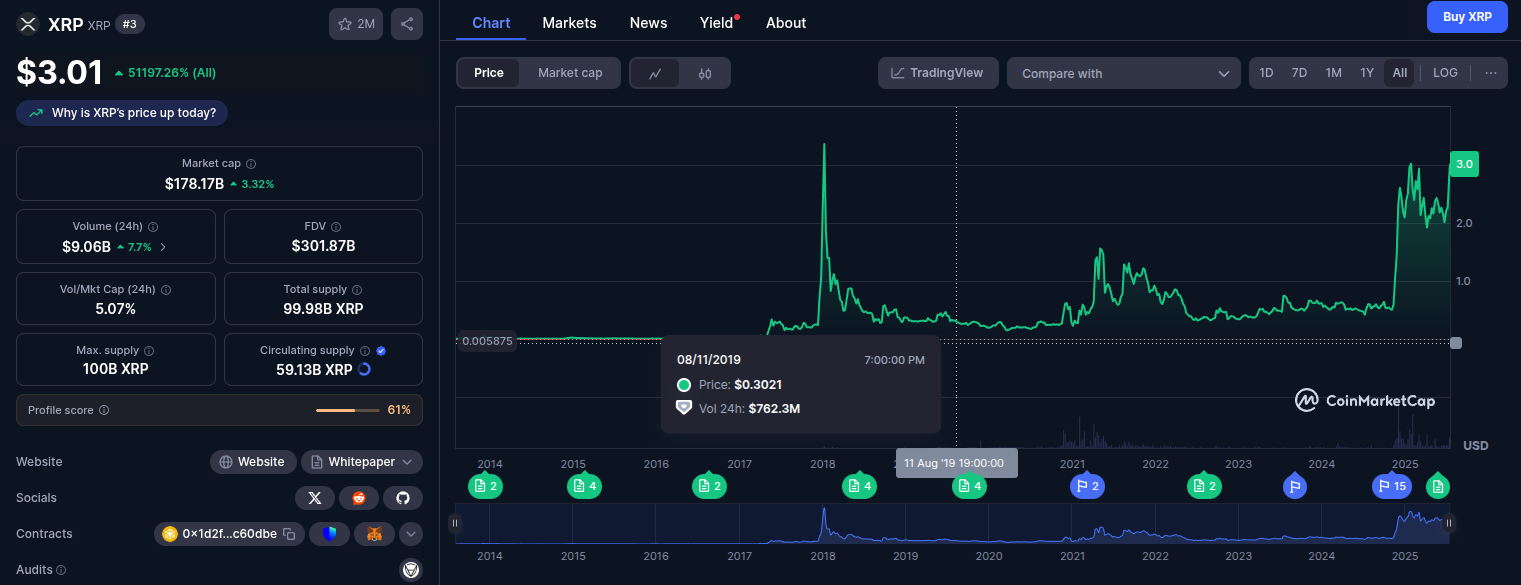Screen dimensions: 1521x585
Task: View the About tab
Action: click(786, 23)
